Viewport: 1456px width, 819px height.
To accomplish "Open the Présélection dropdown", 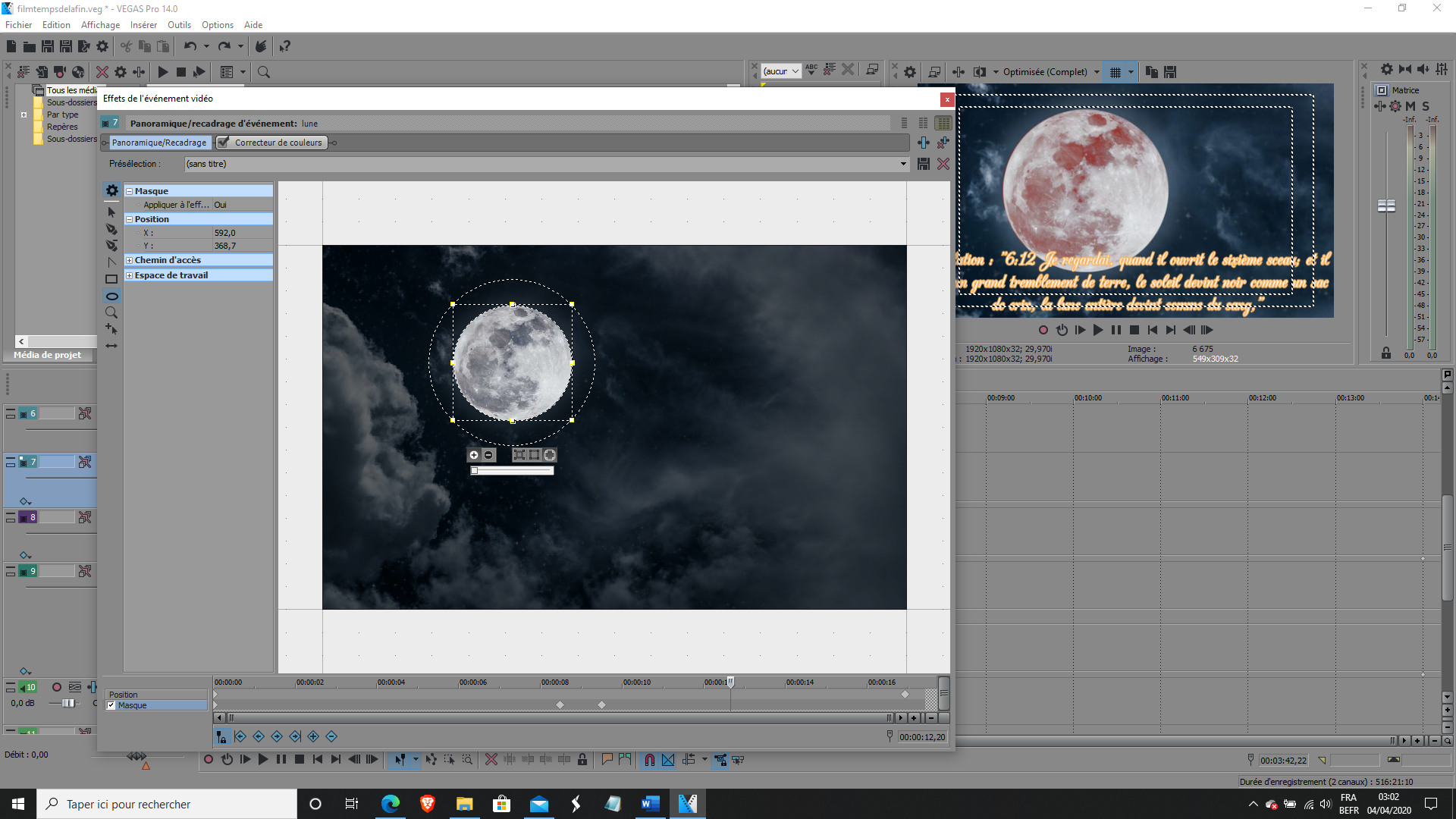I will tap(903, 164).
